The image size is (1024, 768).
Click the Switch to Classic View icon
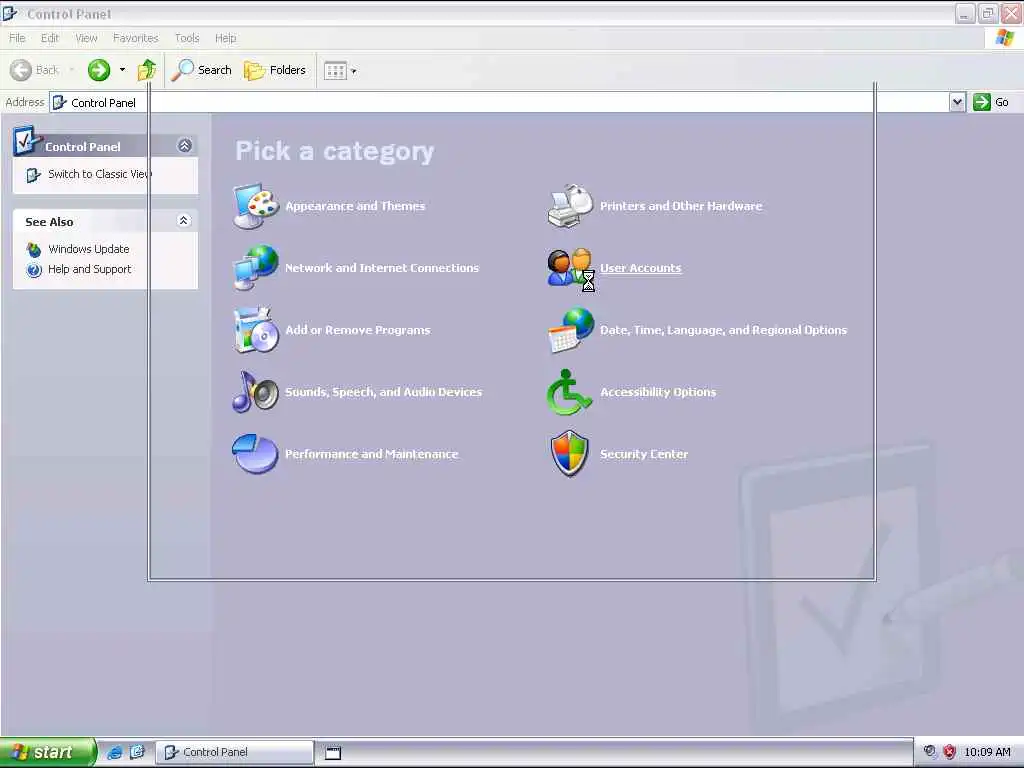click(33, 175)
